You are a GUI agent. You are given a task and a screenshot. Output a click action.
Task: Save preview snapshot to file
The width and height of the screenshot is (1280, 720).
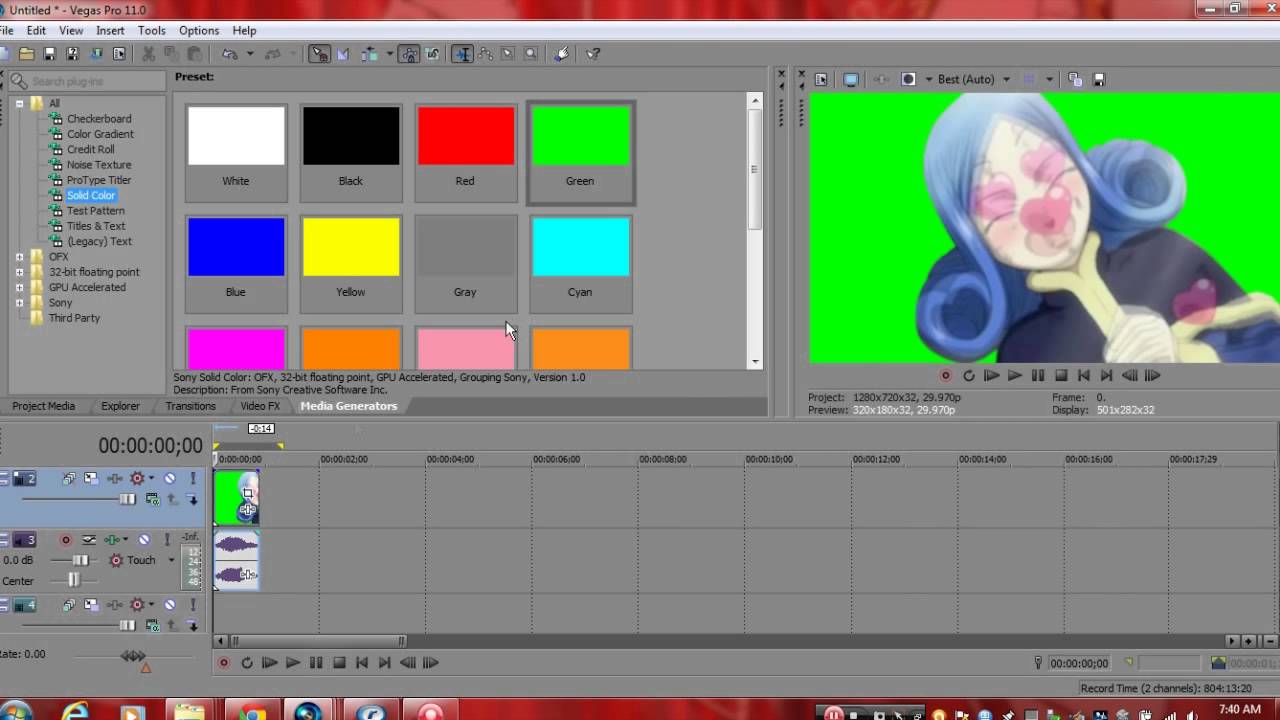pyautogui.click(x=1099, y=79)
